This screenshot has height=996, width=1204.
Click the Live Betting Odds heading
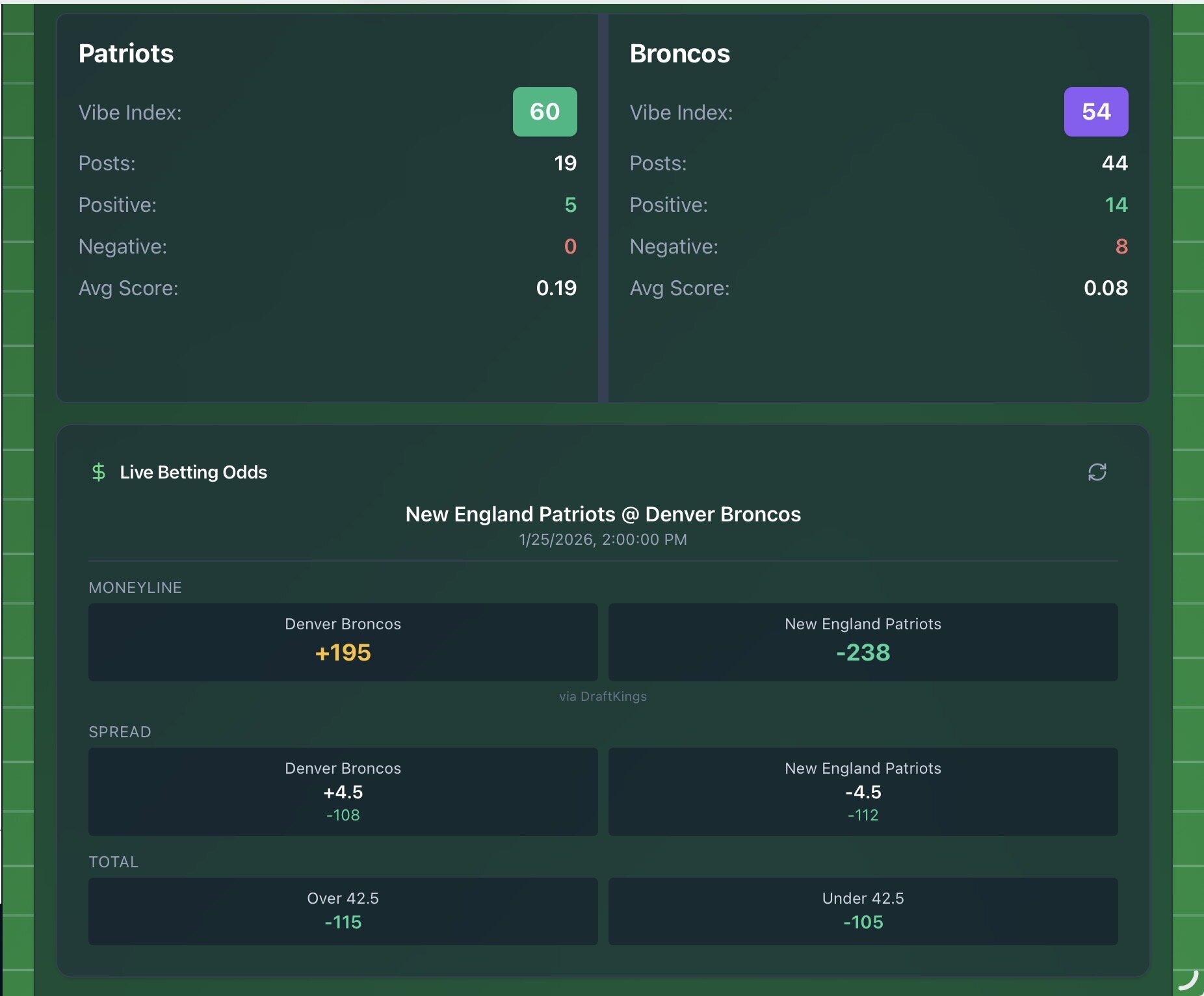(x=193, y=472)
